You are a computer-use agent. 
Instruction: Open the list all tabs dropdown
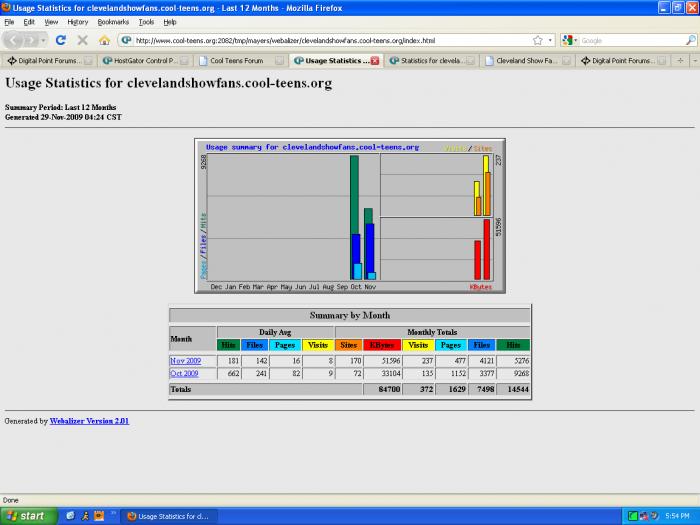click(694, 60)
